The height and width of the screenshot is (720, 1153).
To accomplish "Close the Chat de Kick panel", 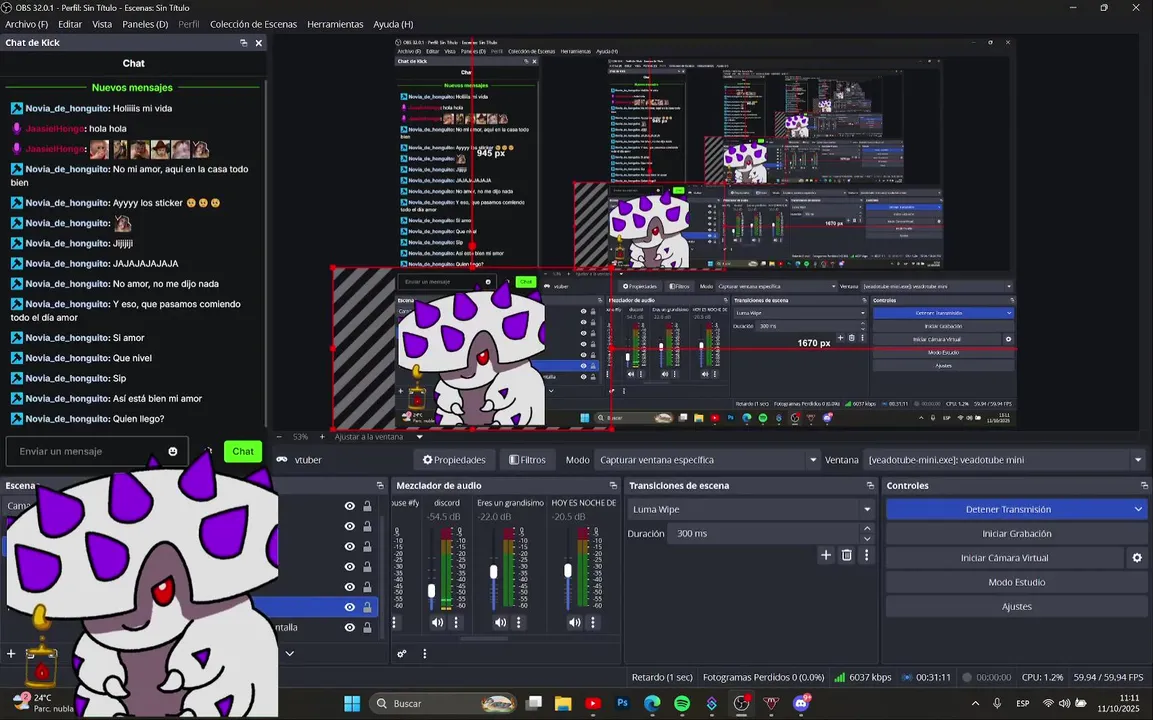I will 259,43.
